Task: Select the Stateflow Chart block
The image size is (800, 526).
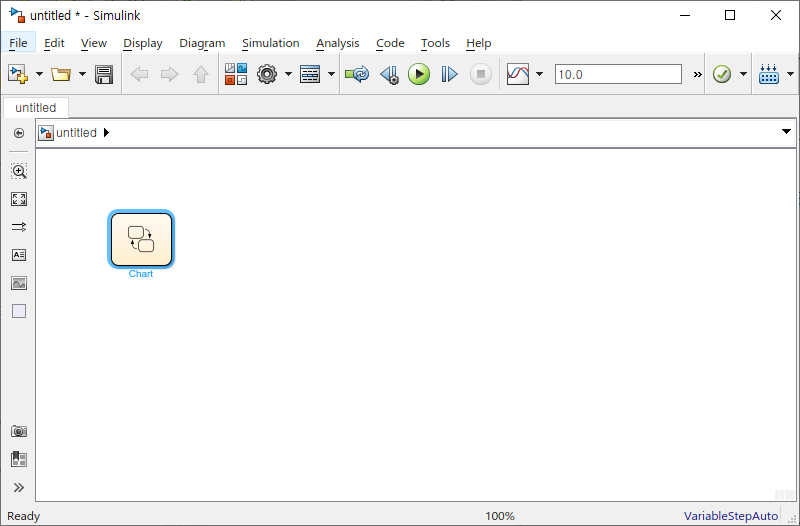Action: point(141,239)
